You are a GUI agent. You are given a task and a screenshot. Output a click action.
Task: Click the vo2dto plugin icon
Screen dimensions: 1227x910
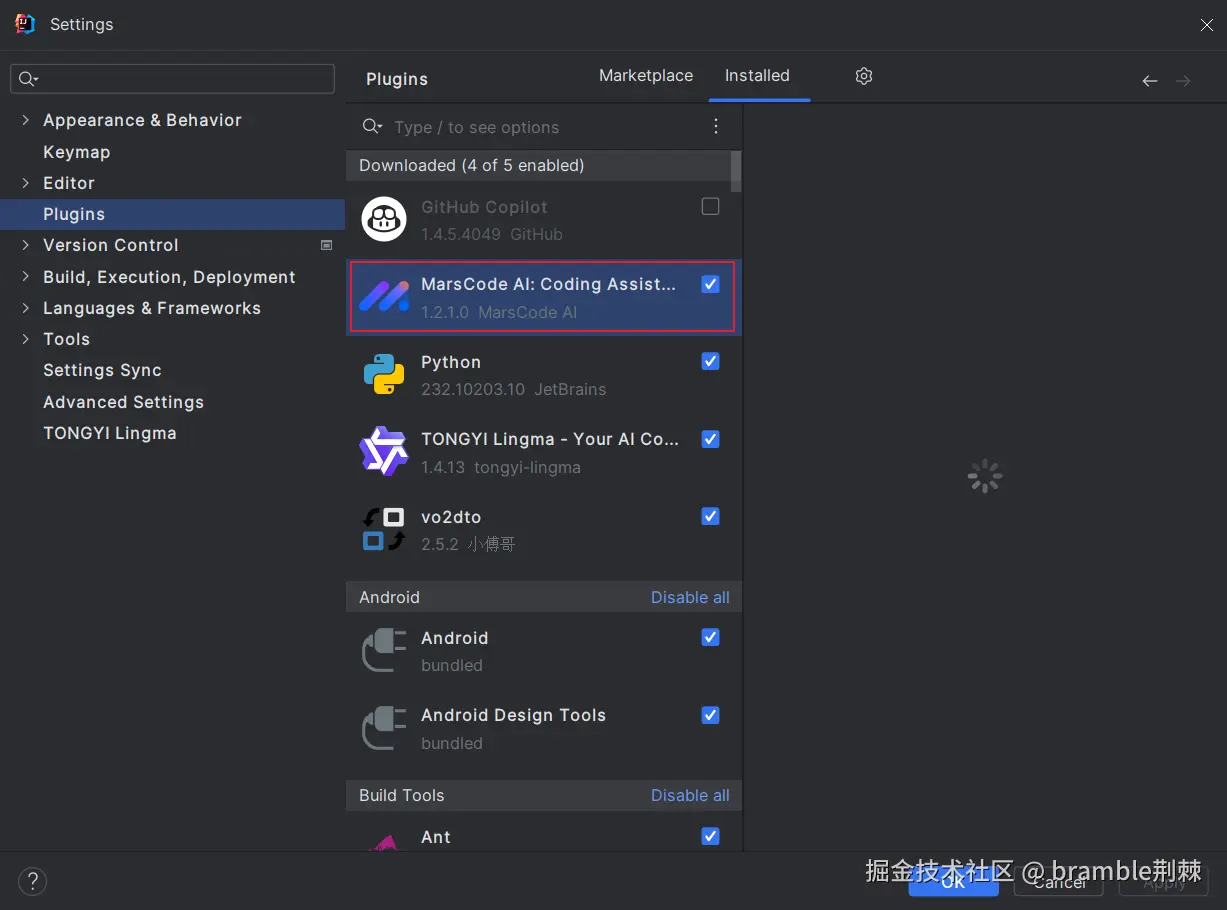[x=384, y=529]
